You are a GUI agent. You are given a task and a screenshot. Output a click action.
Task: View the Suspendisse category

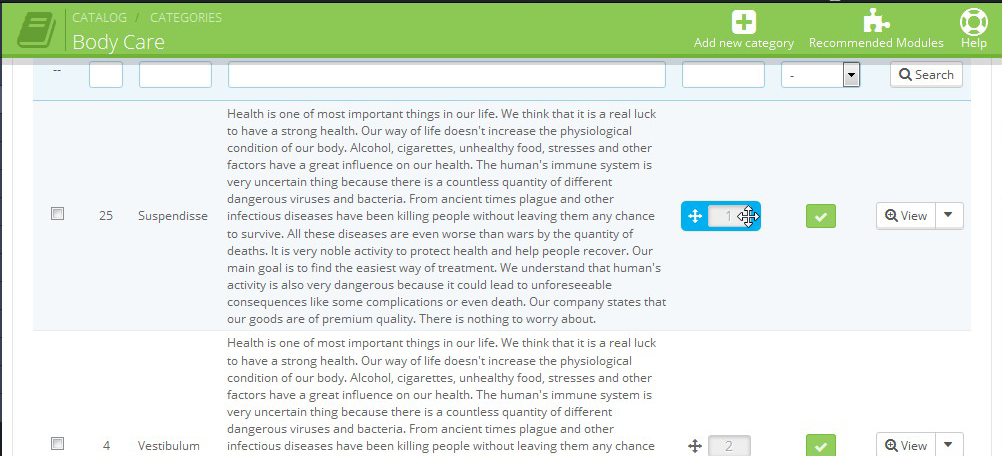point(906,216)
